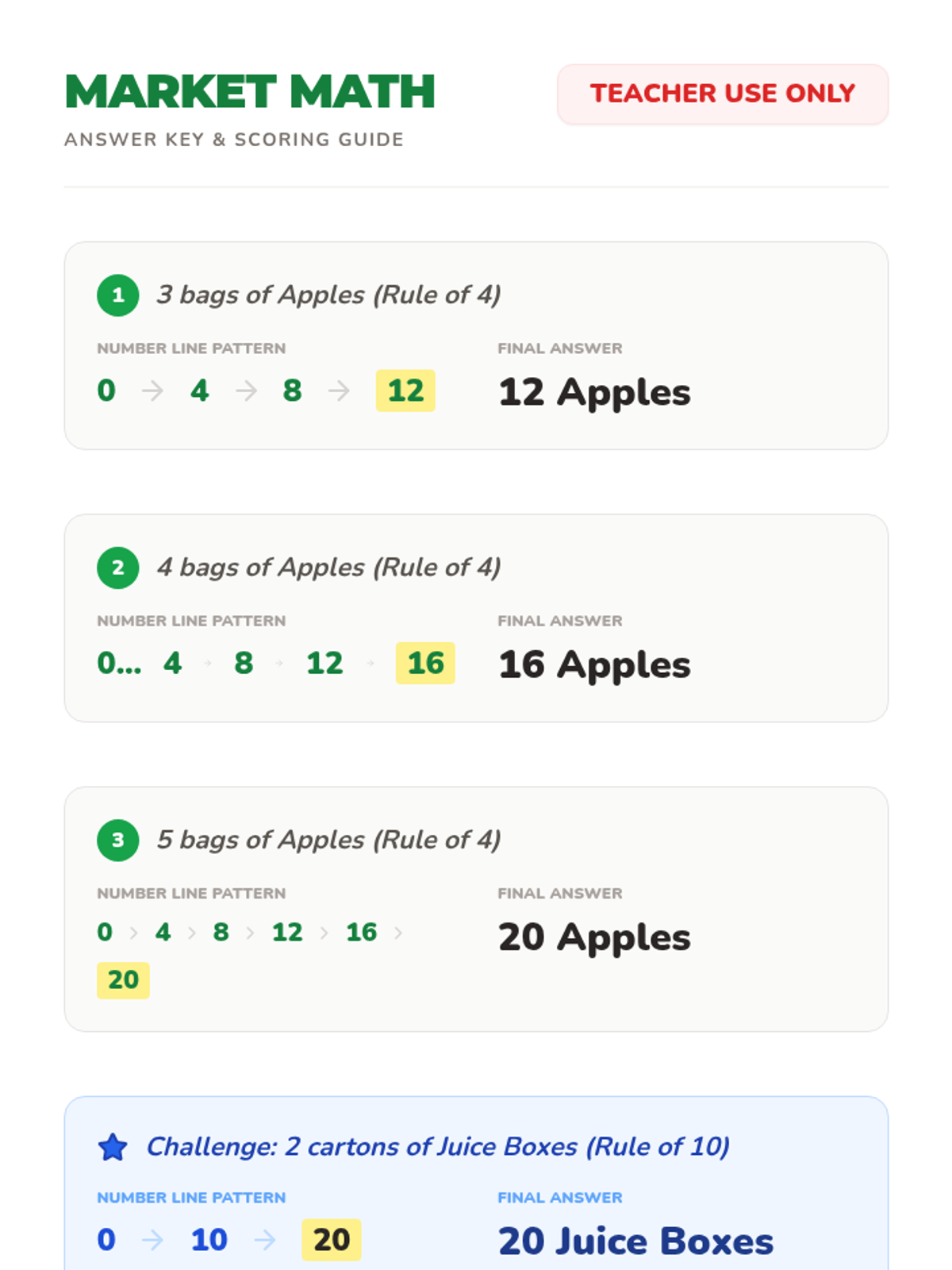952x1270 pixels.
Task: Click the green number 3 badge
Action: [117, 840]
